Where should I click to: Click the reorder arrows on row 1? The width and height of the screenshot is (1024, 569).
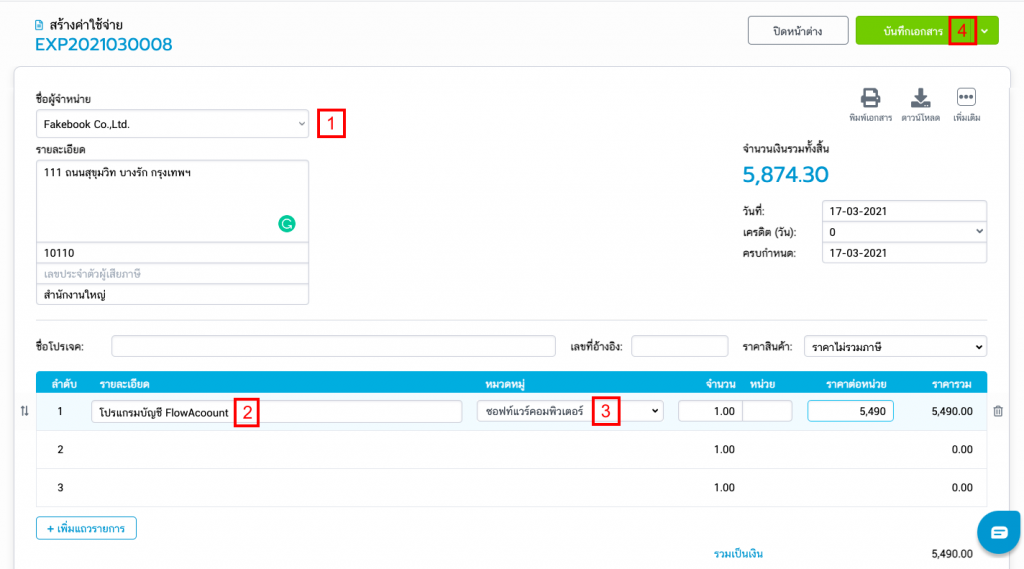coord(25,411)
